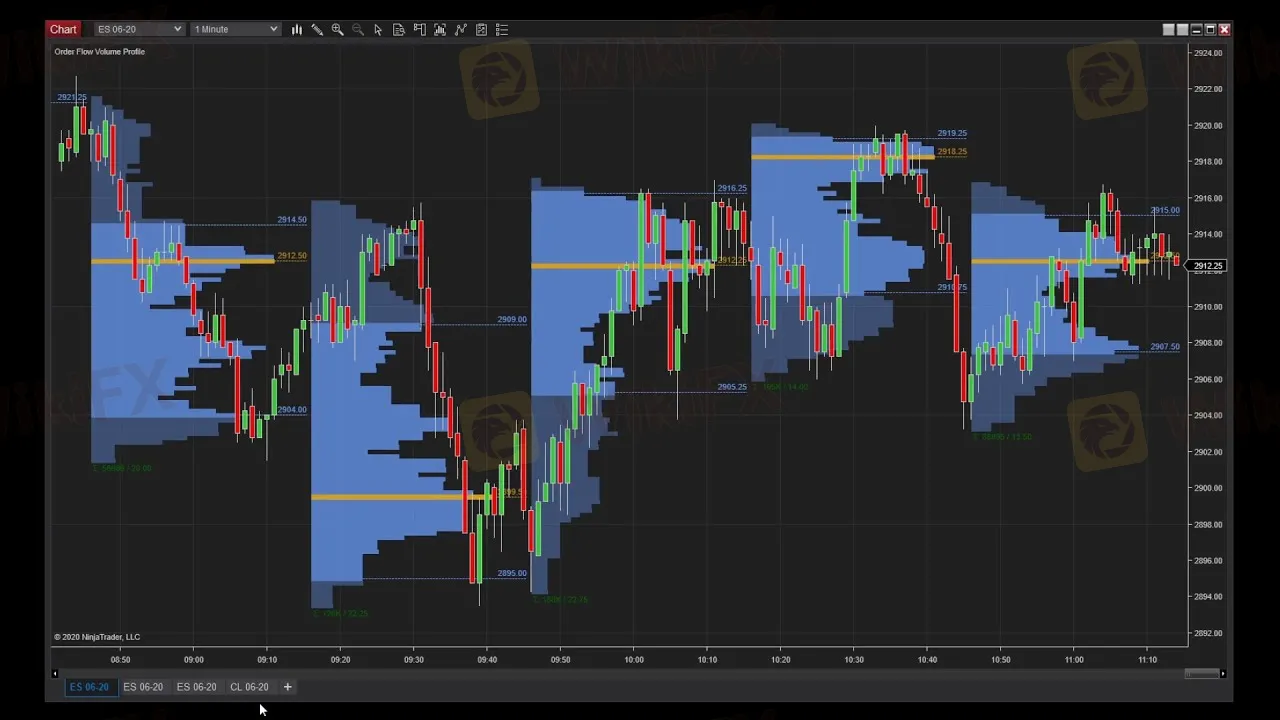Select the cursor pointer tool

378,30
